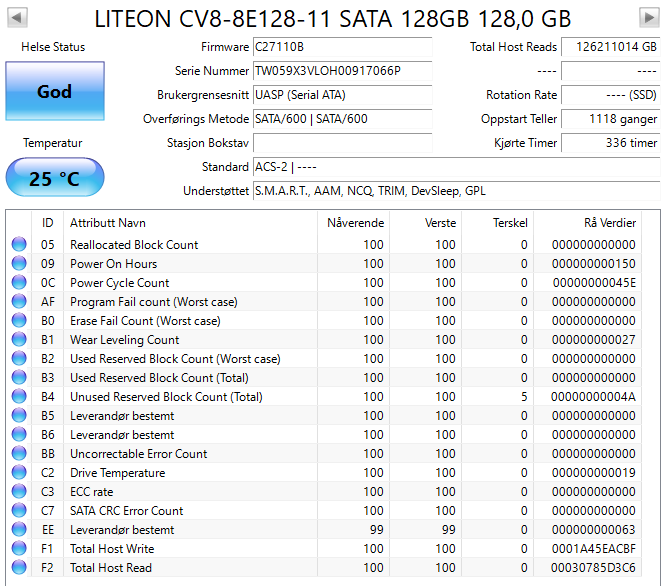Select Erase Fail Count (Worst case) text
The width and height of the screenshot is (667, 586).
pos(145,321)
